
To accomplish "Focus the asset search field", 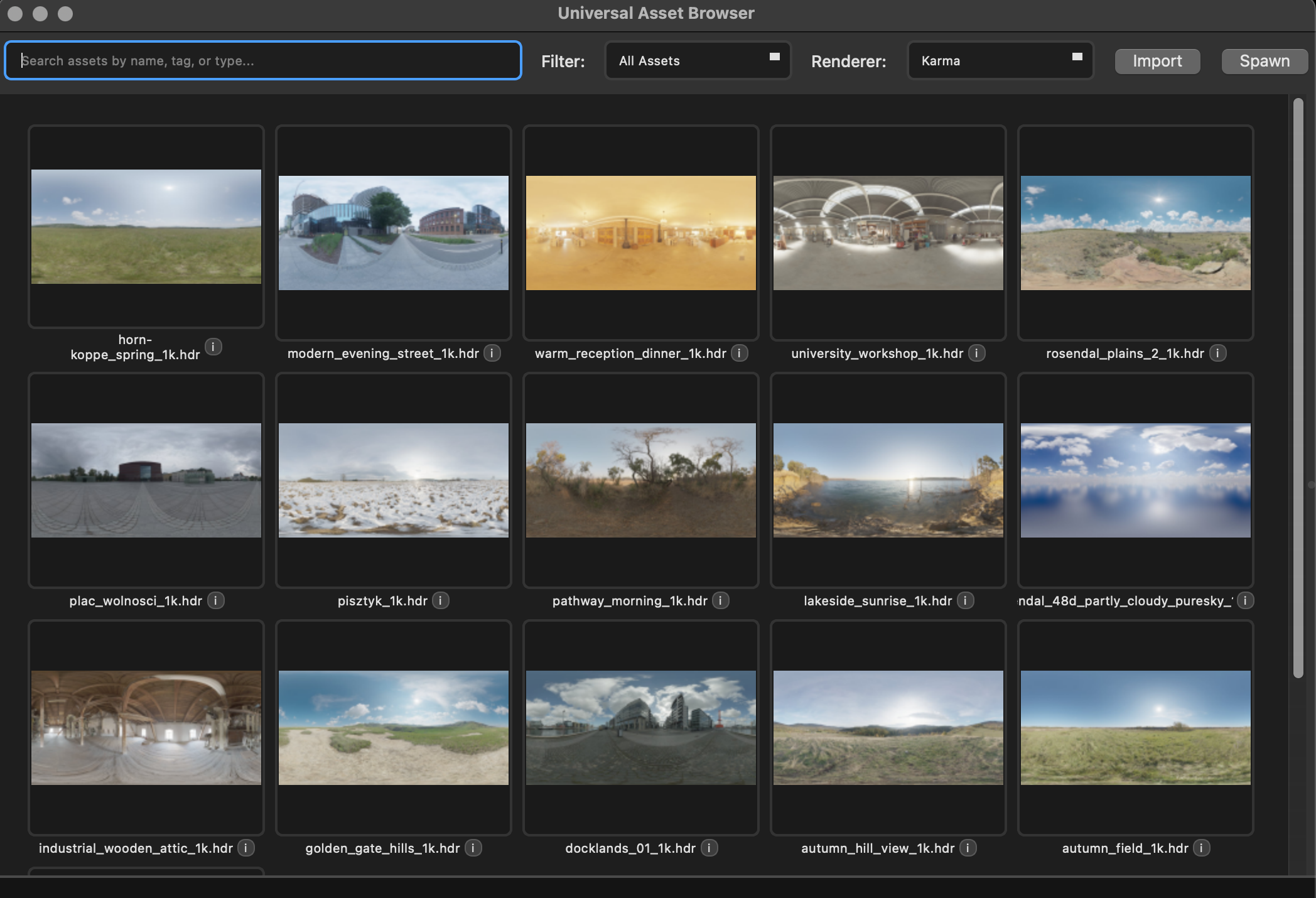I will coord(262,61).
